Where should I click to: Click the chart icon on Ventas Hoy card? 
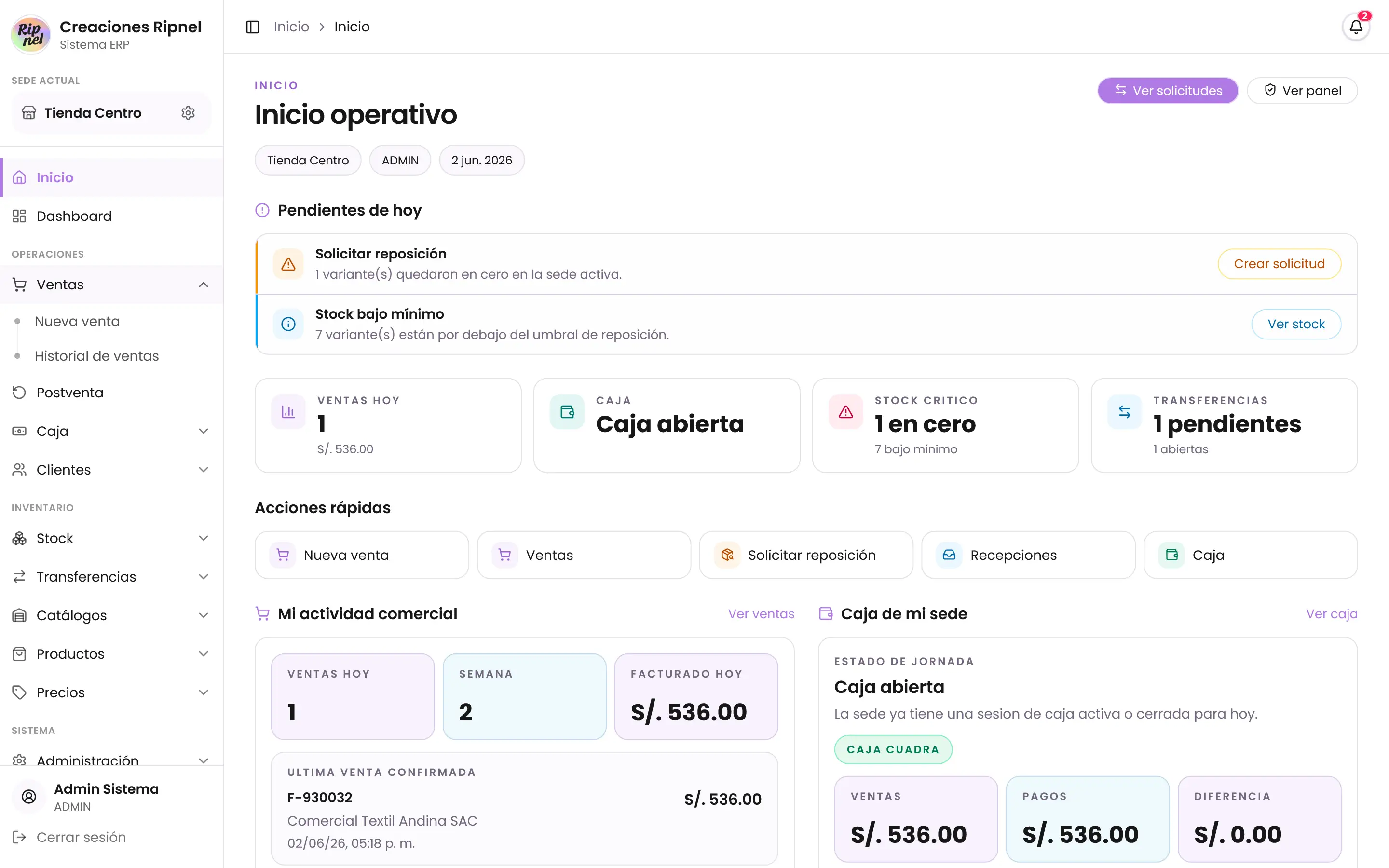click(x=288, y=412)
